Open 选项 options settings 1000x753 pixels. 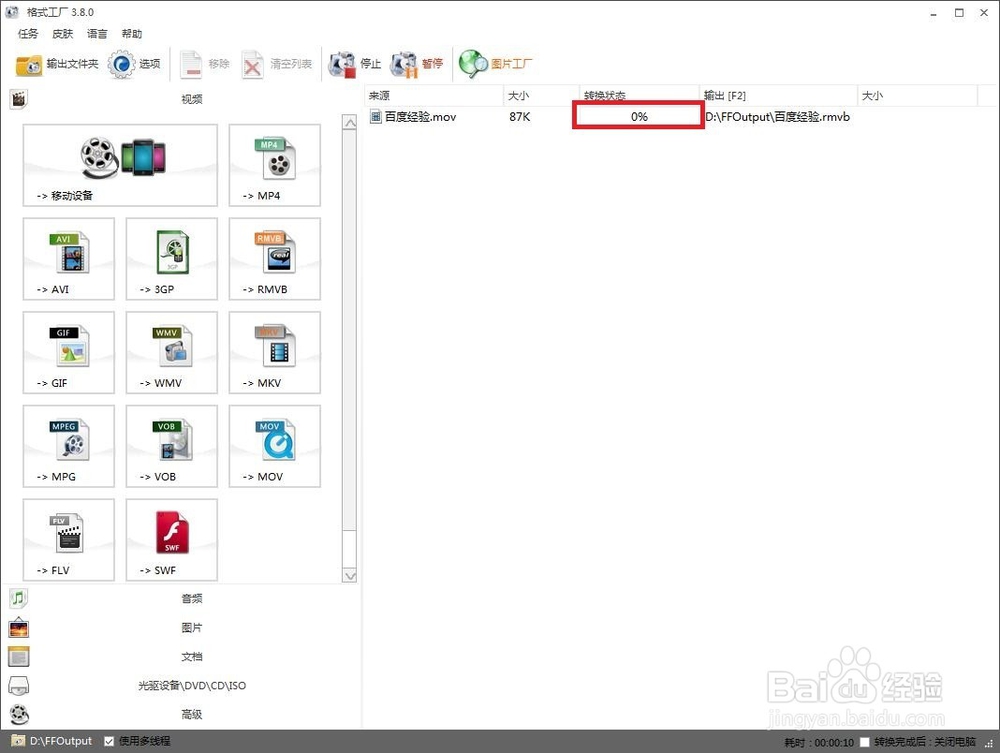[x=134, y=64]
